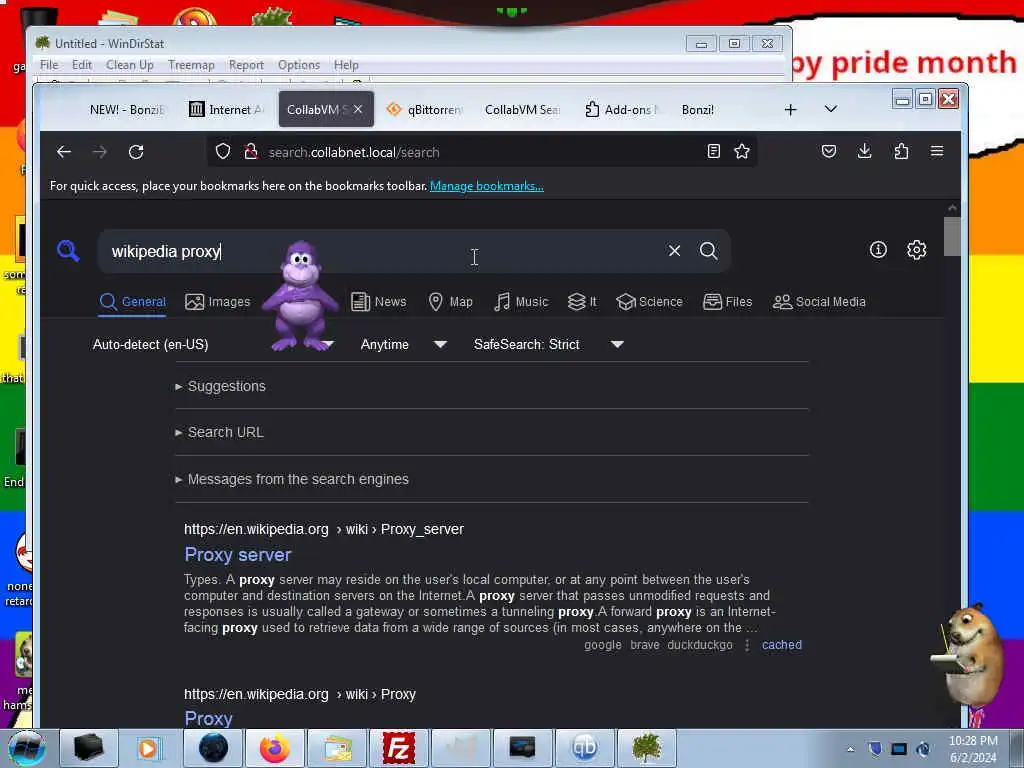Click the blue search logo beside the query box
The image size is (1024, 768).
click(x=68, y=251)
